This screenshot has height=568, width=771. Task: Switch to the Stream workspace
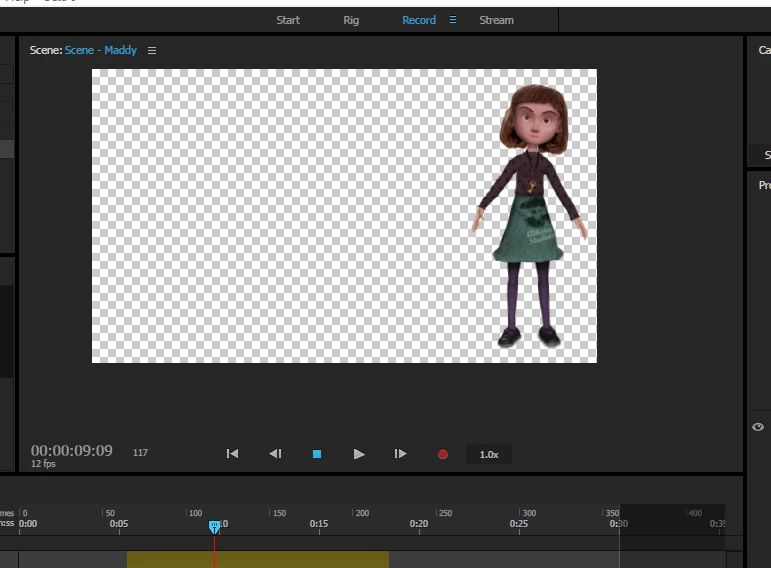[496, 20]
